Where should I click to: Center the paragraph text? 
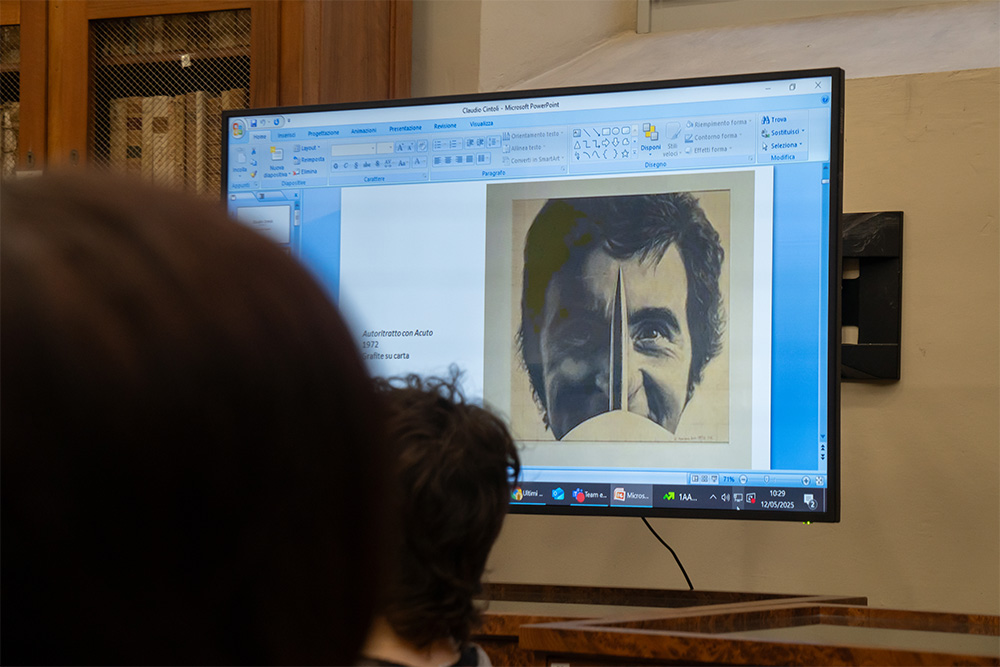point(448,160)
